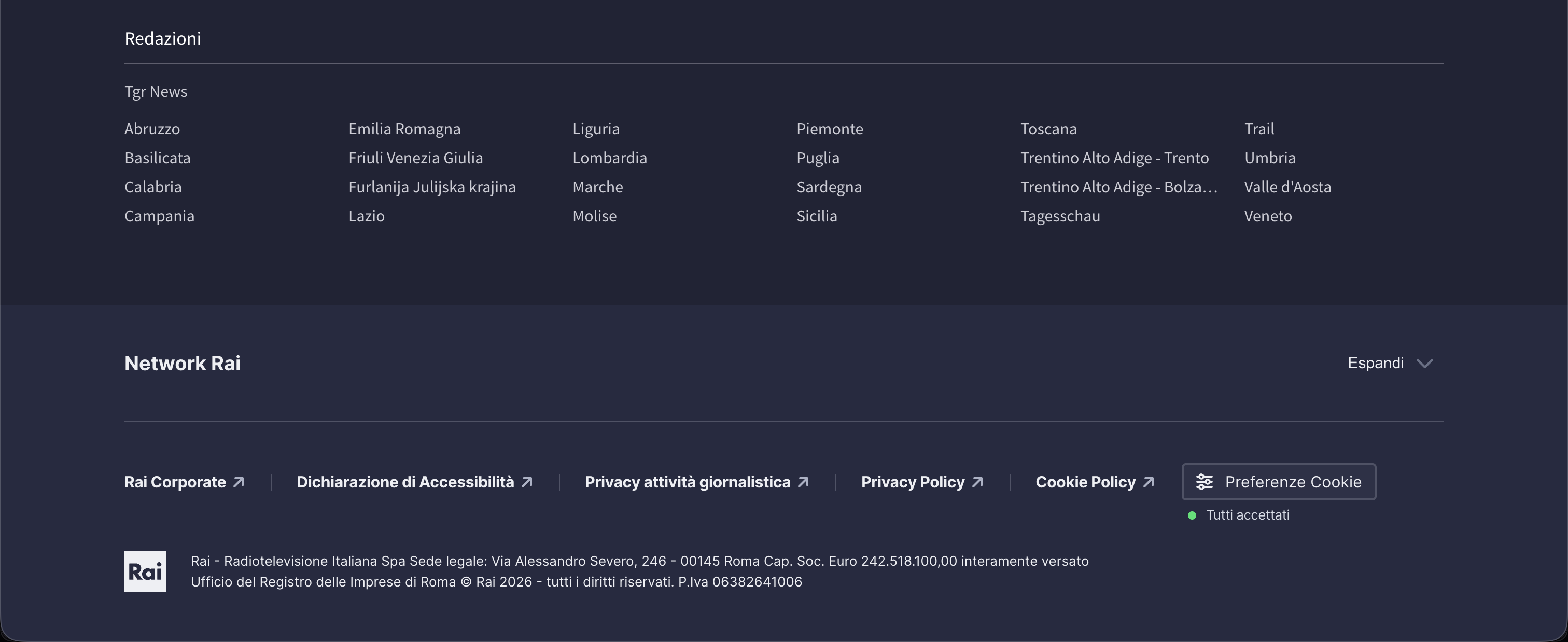1568x642 pixels.
Task: Click the Network Rai heading
Action: pos(183,364)
